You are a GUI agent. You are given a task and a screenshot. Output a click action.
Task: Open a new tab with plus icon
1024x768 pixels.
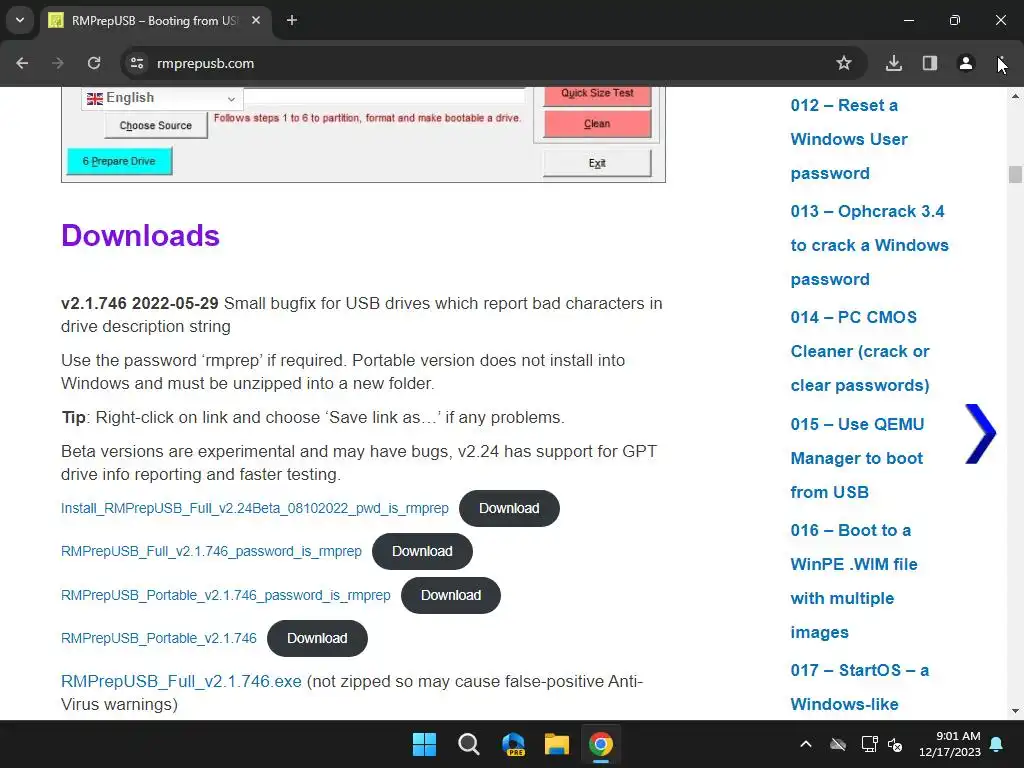click(x=292, y=20)
